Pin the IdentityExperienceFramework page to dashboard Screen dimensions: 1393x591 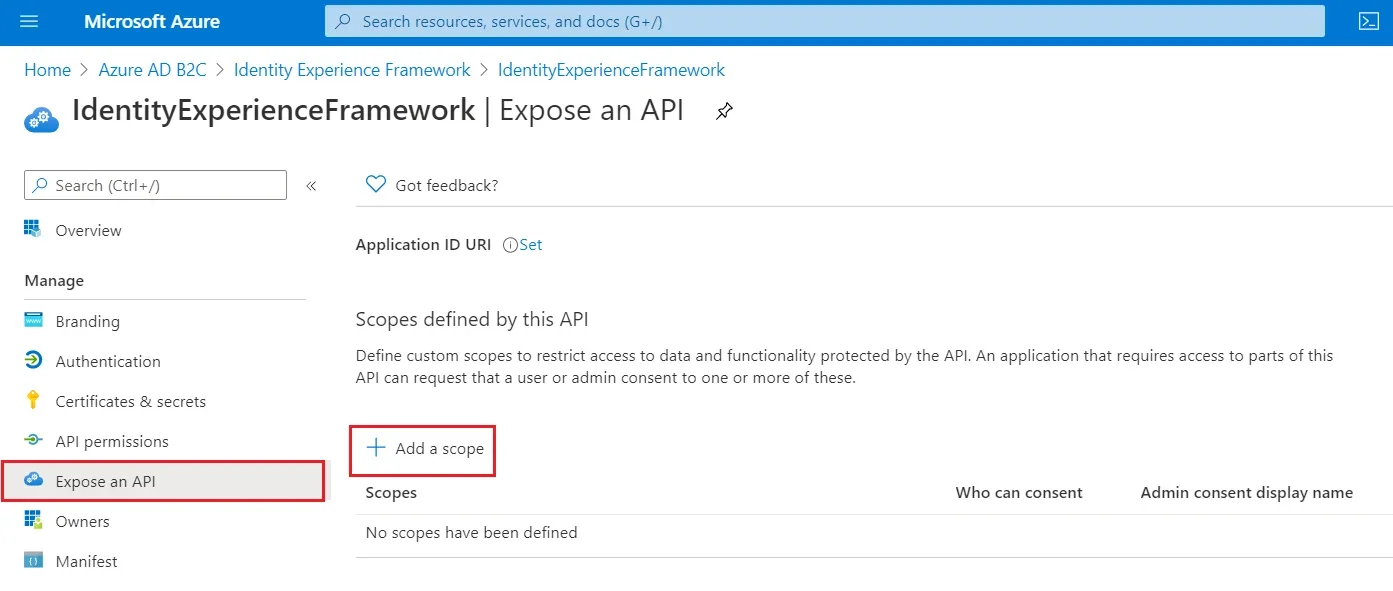[x=723, y=111]
